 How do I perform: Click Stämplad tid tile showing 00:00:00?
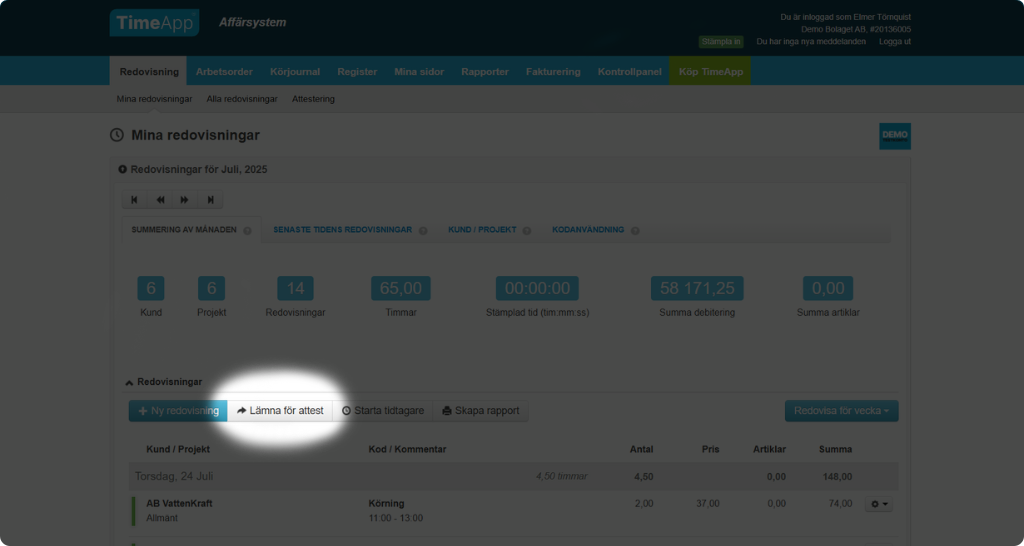[x=537, y=288]
